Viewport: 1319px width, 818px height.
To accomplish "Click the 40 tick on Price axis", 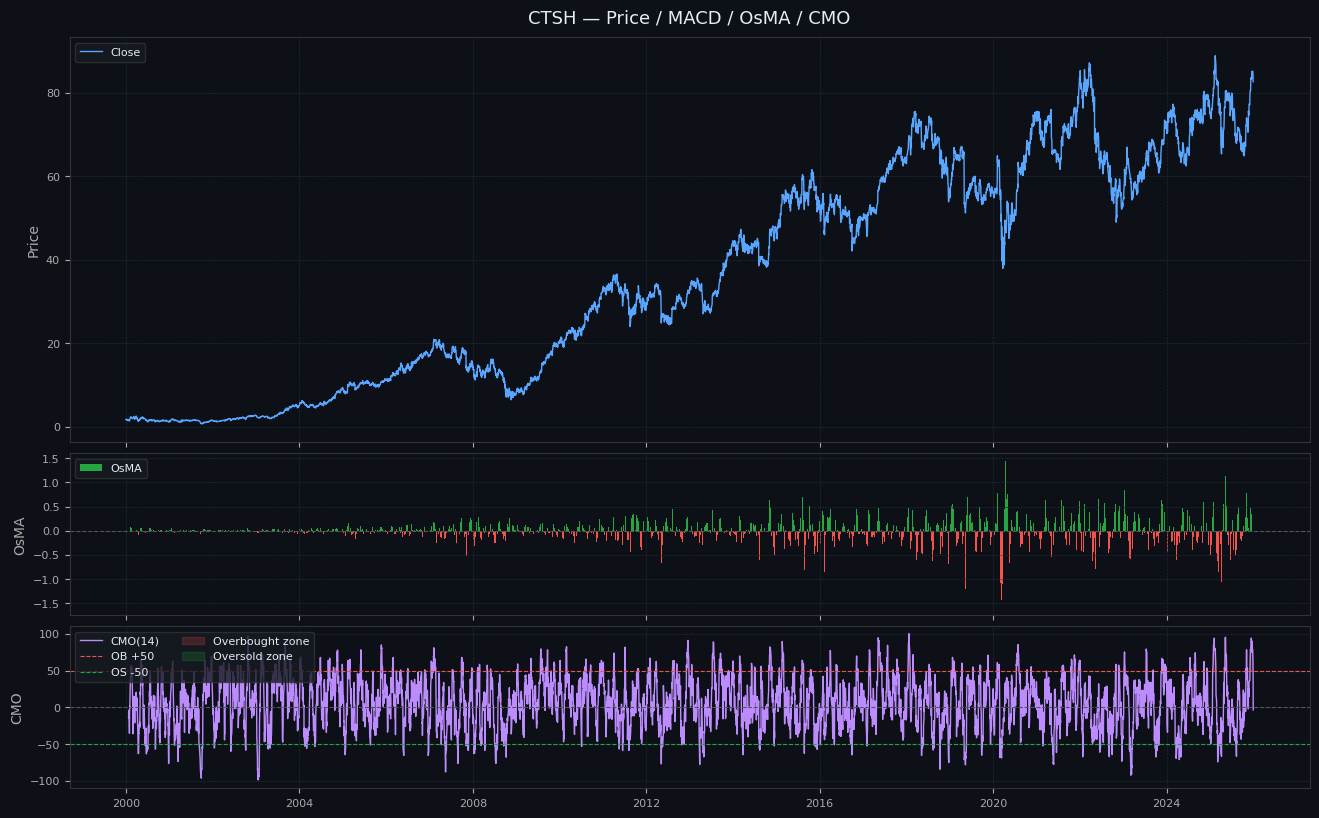I will [54, 260].
